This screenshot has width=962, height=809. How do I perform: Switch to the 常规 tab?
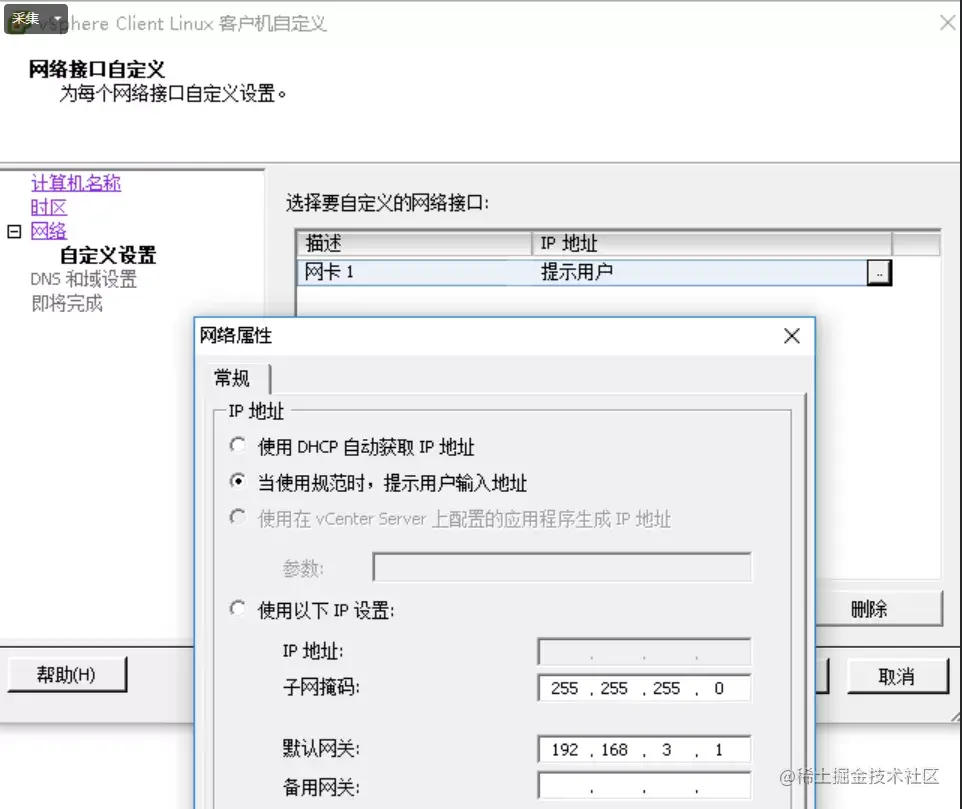(232, 378)
